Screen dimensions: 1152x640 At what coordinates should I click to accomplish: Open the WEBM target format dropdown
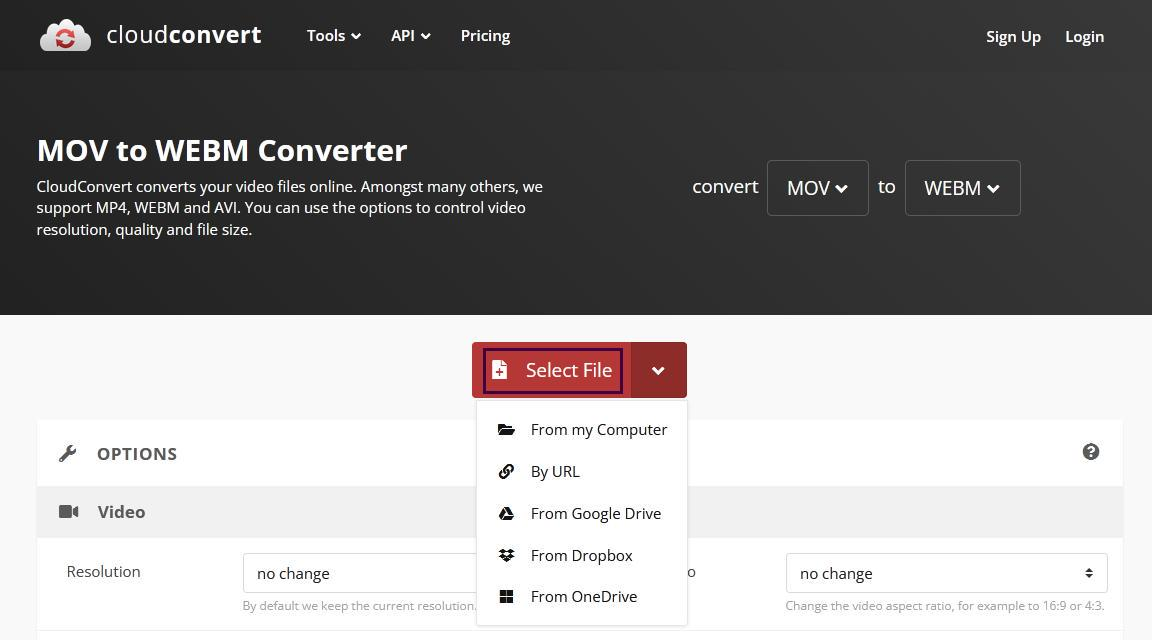click(961, 187)
